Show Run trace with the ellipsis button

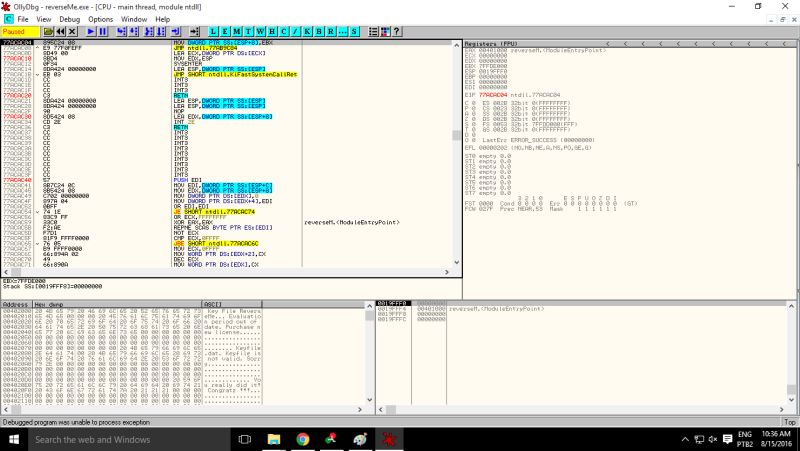click(x=342, y=32)
